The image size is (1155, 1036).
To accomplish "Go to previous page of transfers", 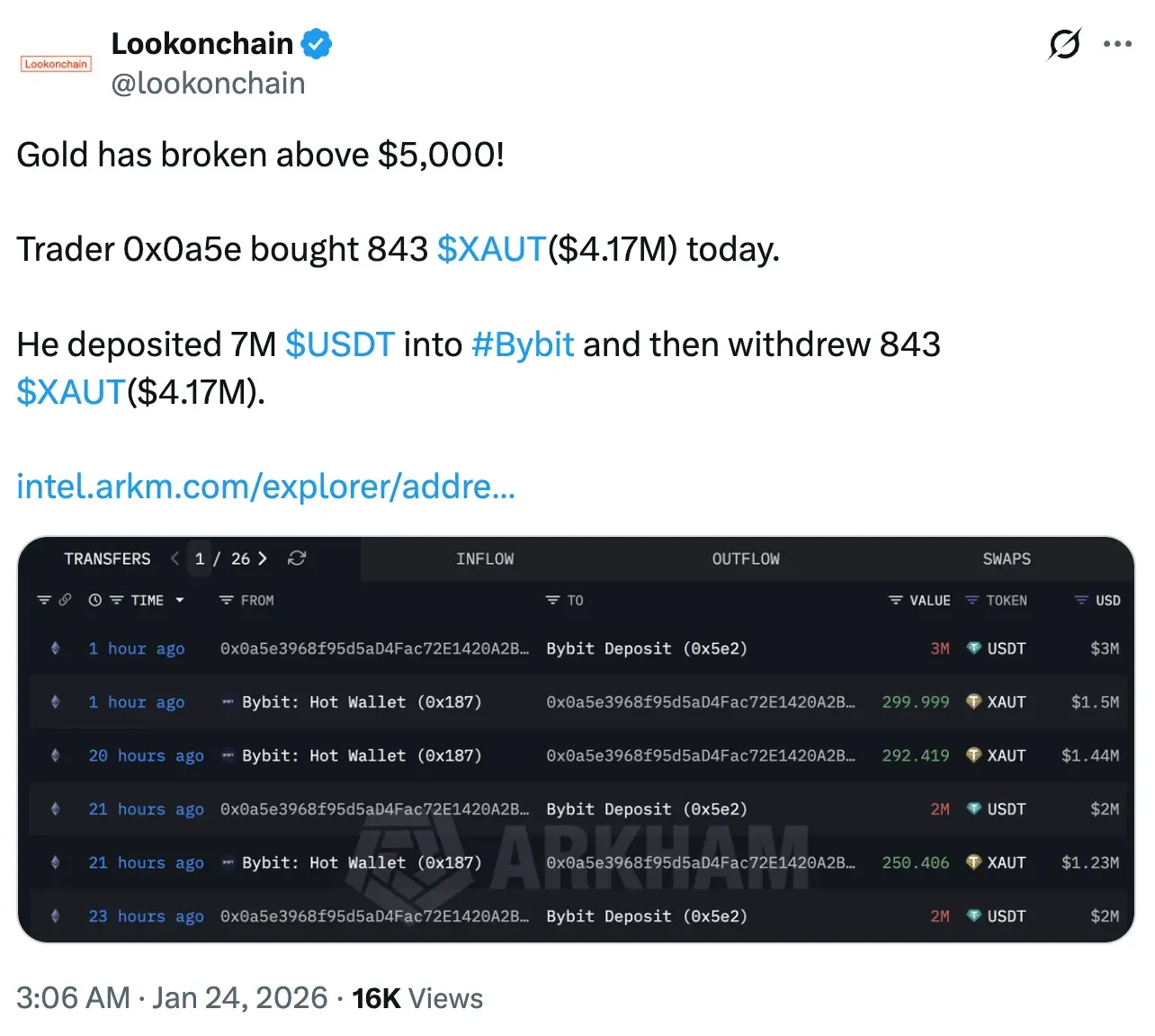I will [175, 558].
